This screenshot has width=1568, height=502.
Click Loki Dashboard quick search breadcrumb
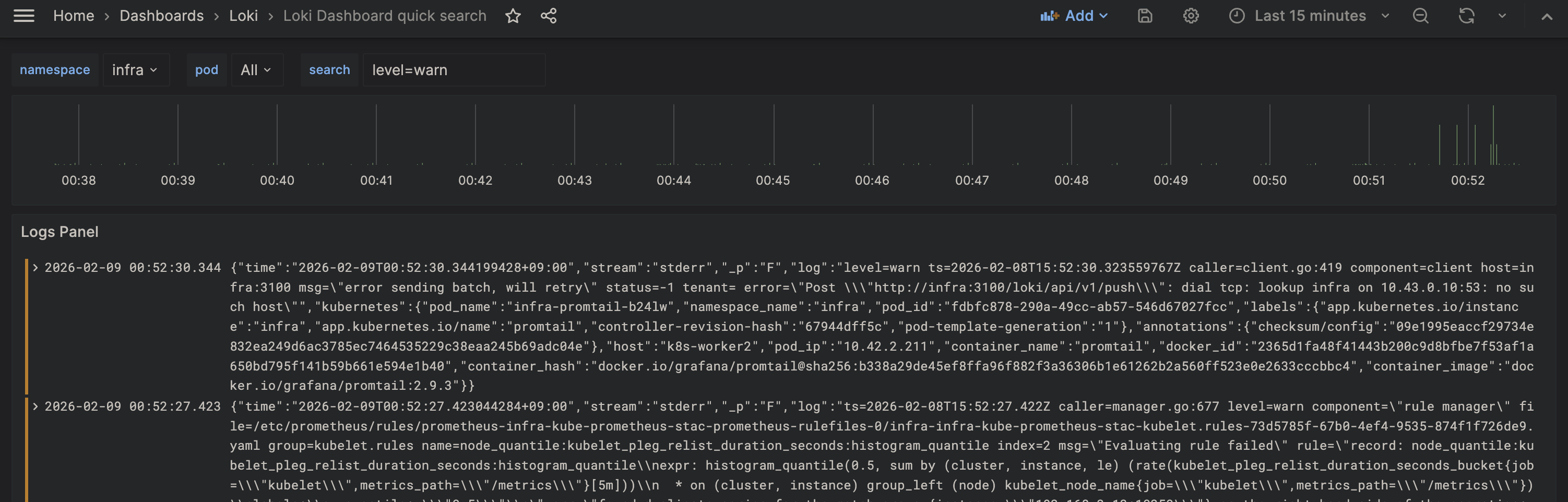point(385,16)
